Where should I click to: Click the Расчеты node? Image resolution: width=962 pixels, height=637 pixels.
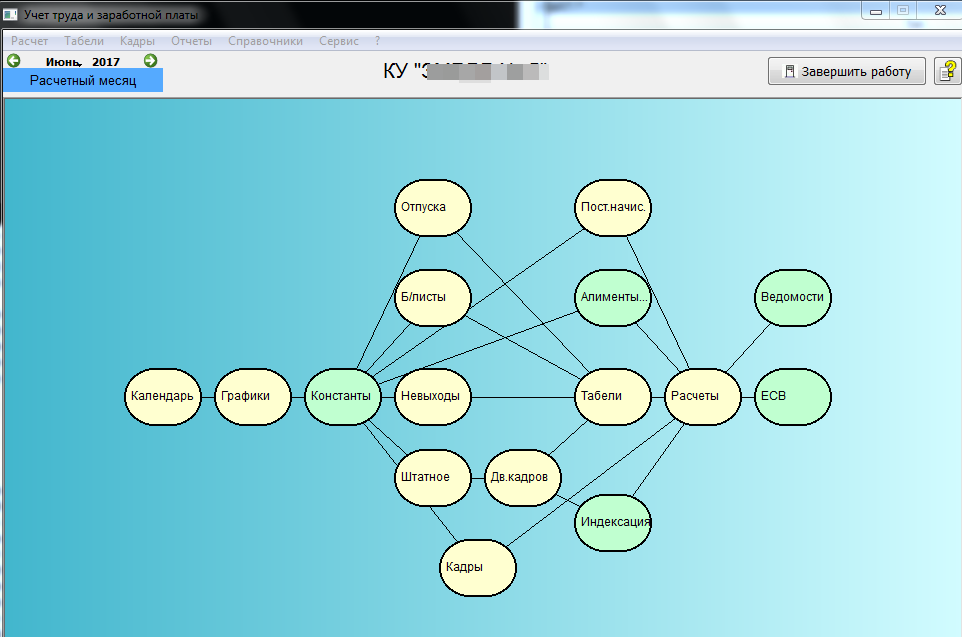702,396
